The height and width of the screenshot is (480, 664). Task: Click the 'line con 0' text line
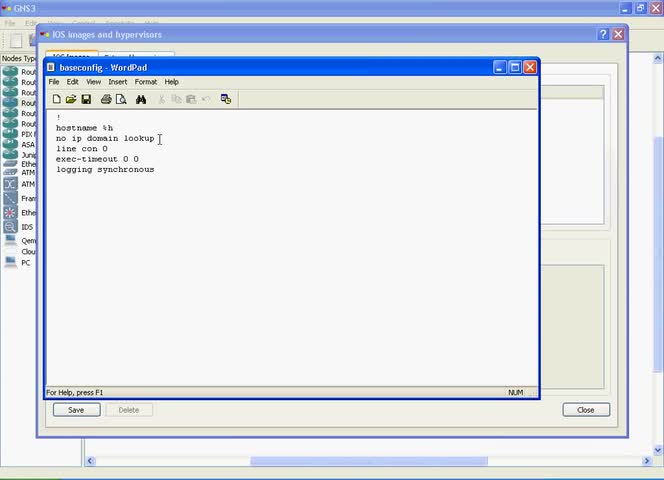pos(82,149)
